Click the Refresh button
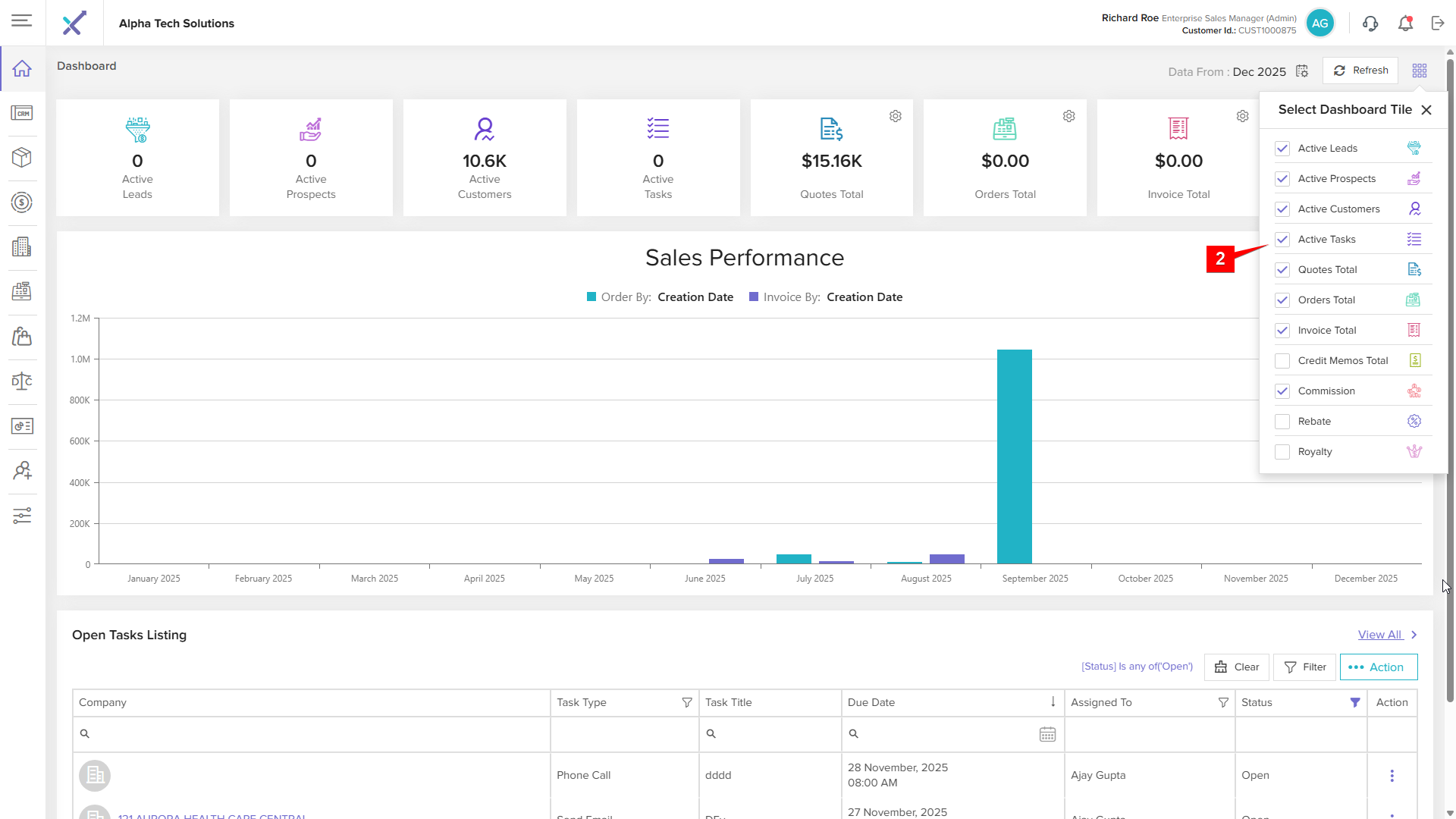 pyautogui.click(x=1360, y=71)
